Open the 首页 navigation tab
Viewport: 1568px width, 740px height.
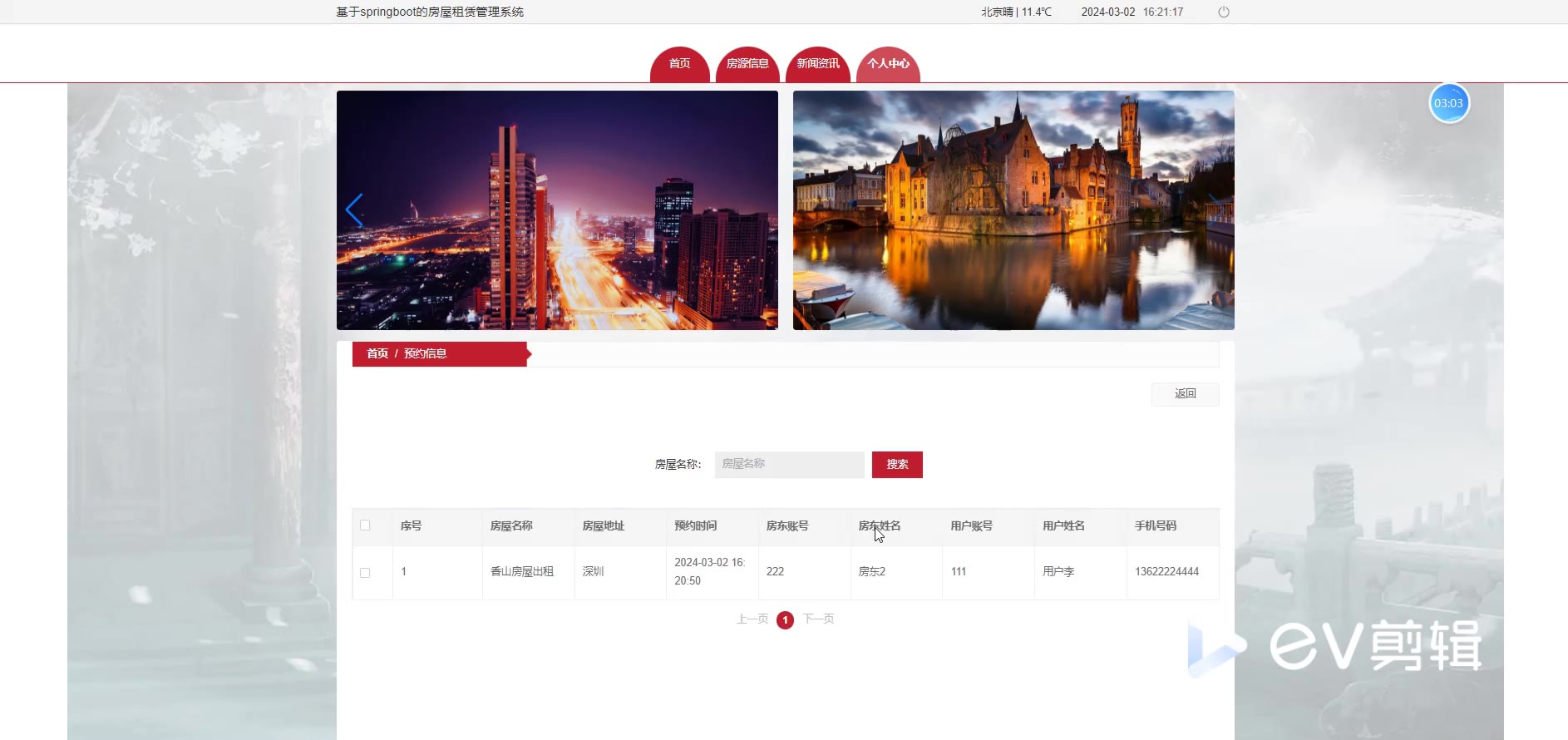(x=679, y=64)
